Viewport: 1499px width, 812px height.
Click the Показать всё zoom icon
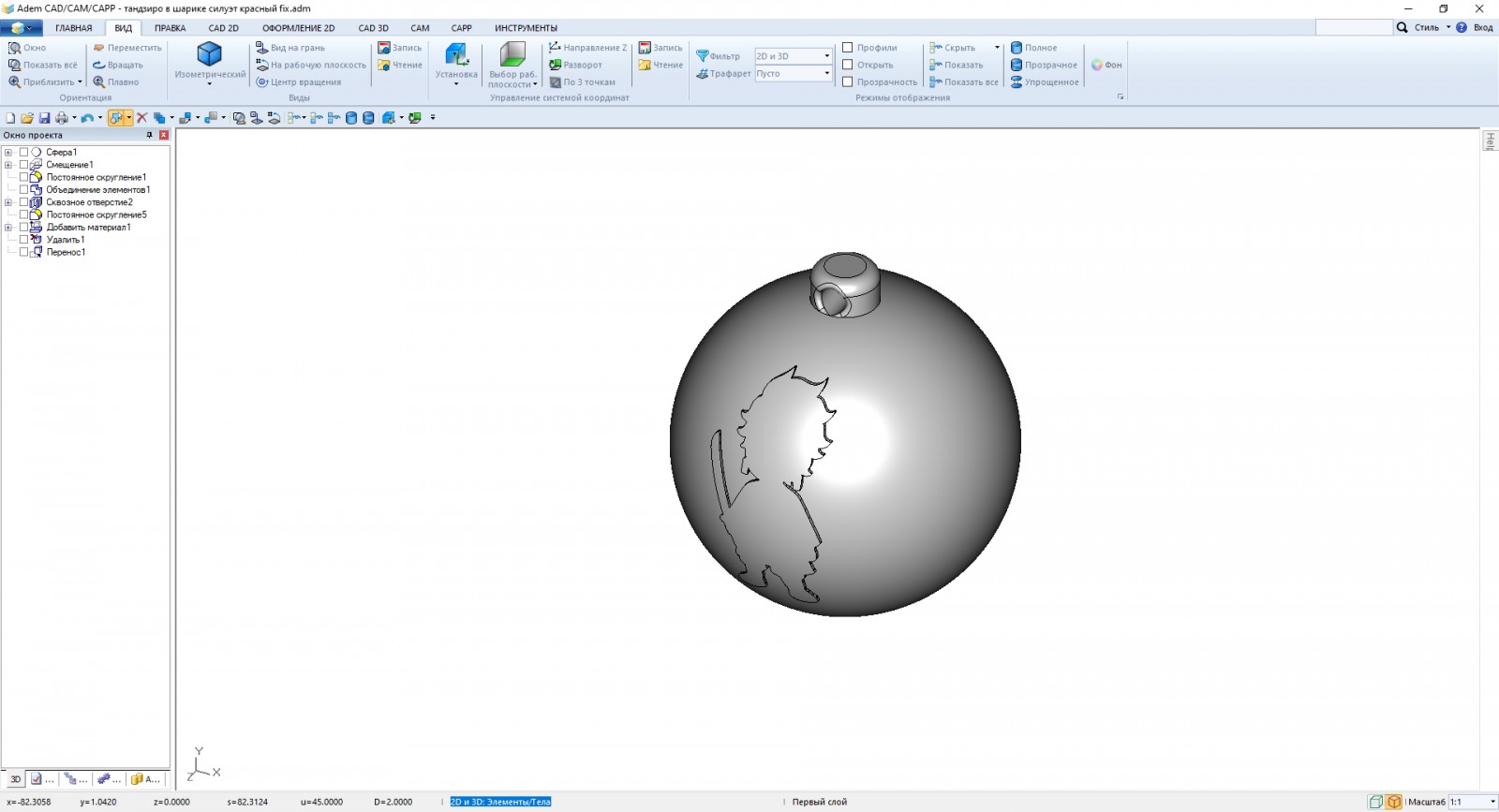tap(43, 65)
